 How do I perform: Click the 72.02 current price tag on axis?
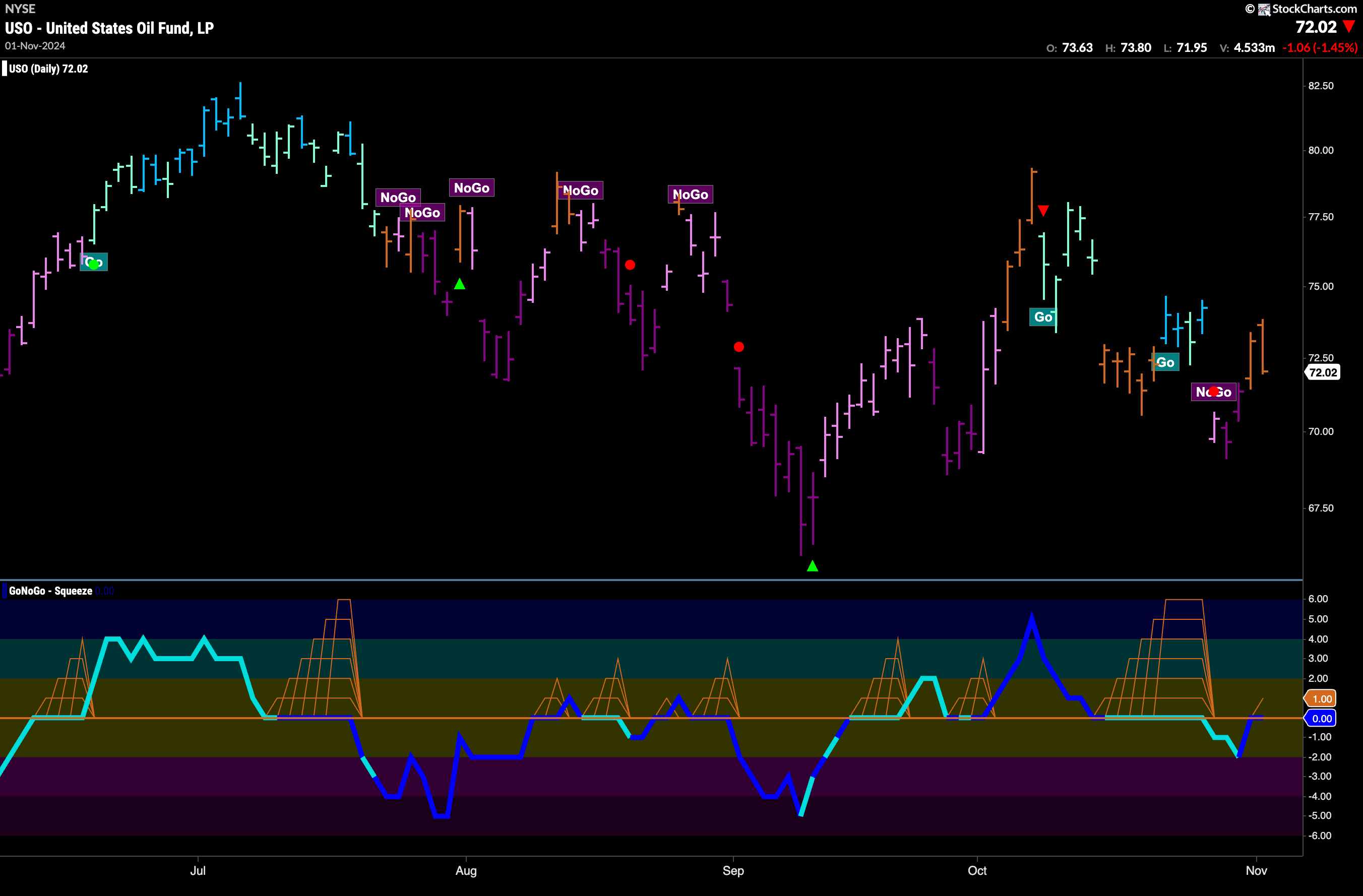point(1323,372)
